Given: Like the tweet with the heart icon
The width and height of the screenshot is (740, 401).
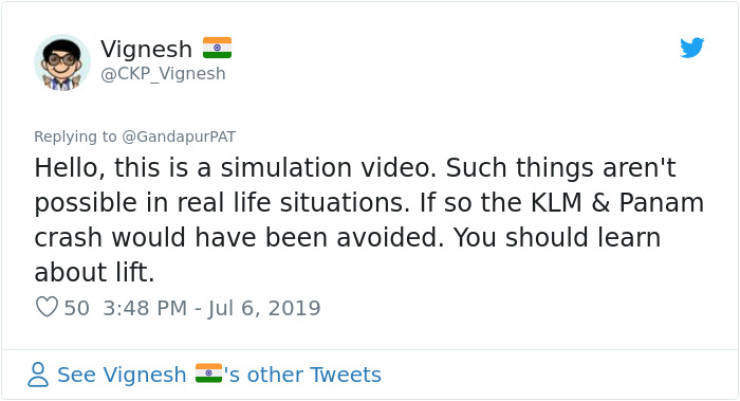Looking at the screenshot, I should pyautogui.click(x=46, y=307).
